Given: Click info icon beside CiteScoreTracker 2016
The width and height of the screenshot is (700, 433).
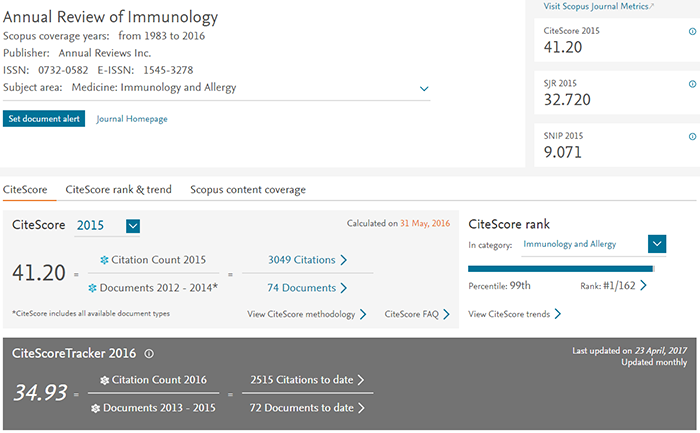Looking at the screenshot, I should pyautogui.click(x=149, y=353).
